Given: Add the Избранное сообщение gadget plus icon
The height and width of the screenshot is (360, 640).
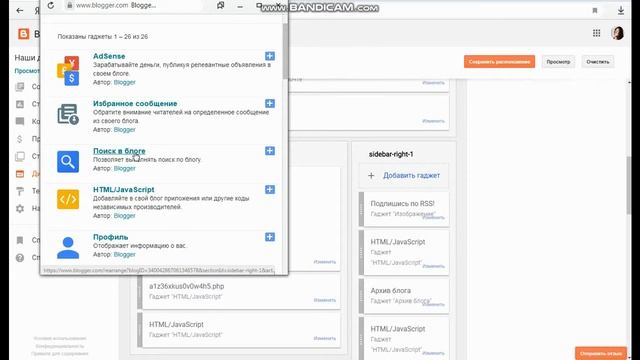Looking at the screenshot, I should [270, 103].
